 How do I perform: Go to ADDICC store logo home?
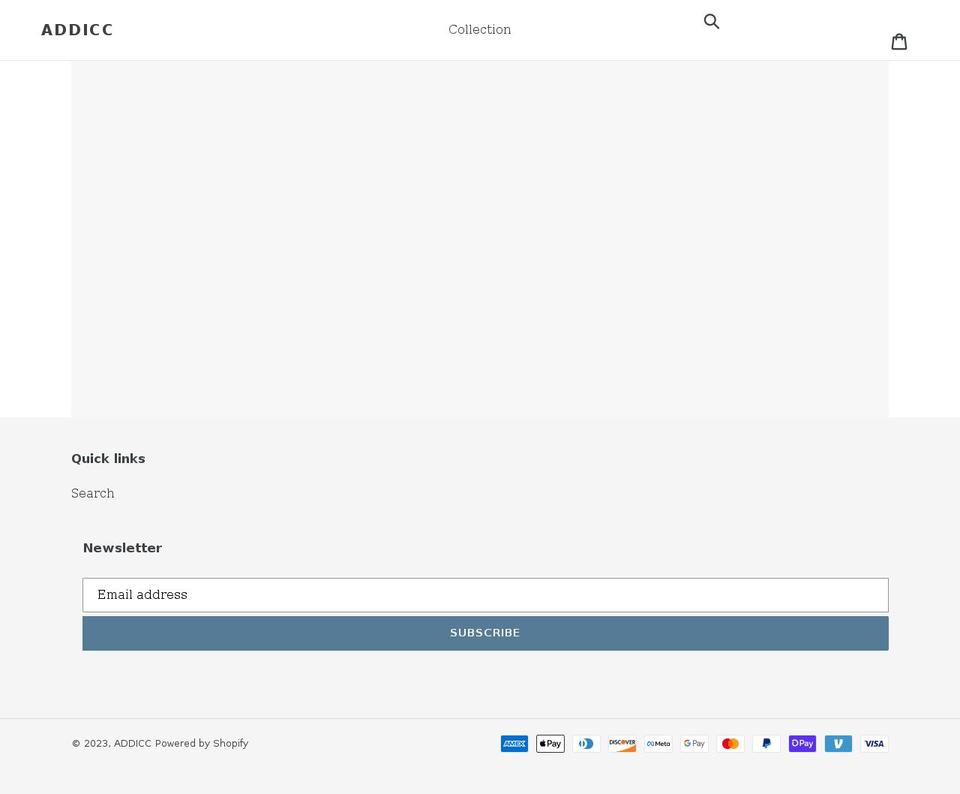tap(77, 30)
